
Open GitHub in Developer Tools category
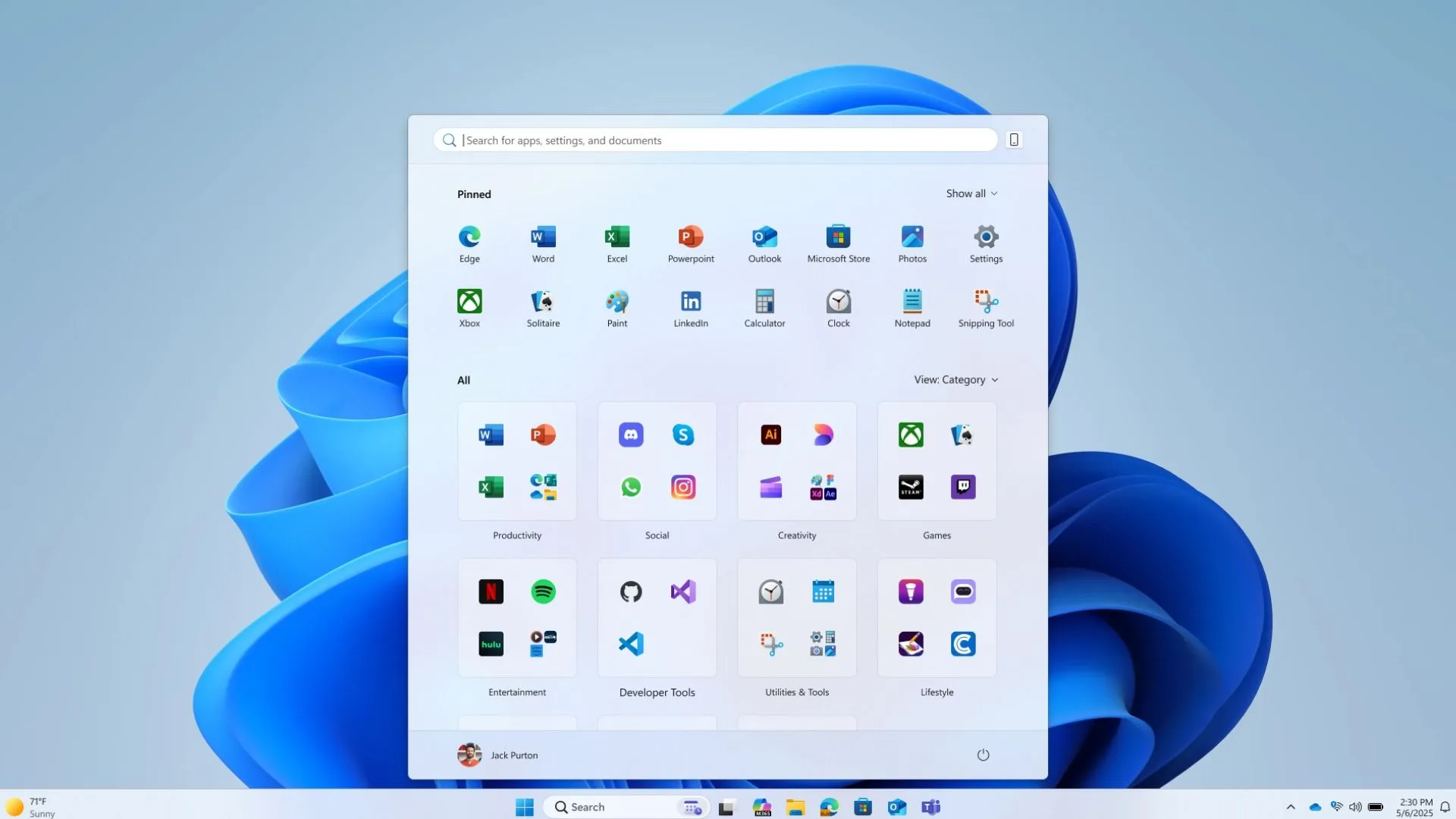pos(631,591)
